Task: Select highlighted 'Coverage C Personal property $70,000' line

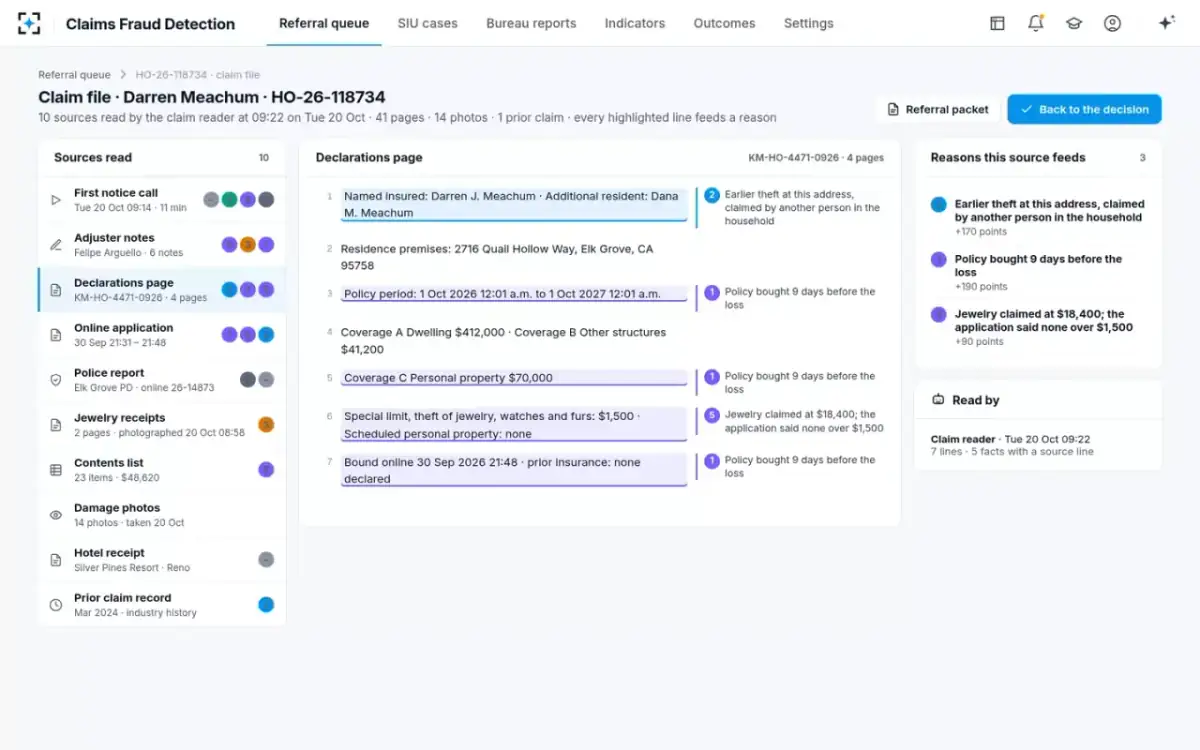Action: 514,378
